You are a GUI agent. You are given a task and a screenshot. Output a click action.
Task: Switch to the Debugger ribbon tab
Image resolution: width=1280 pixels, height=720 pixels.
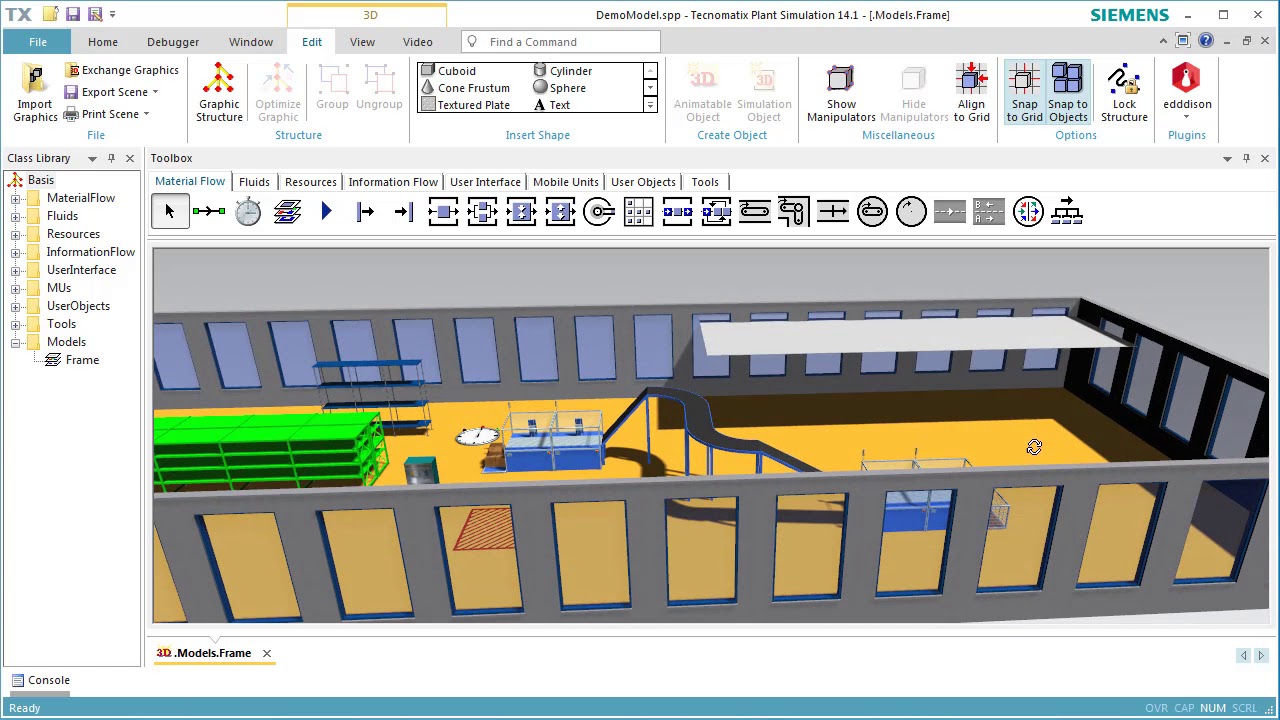173,42
